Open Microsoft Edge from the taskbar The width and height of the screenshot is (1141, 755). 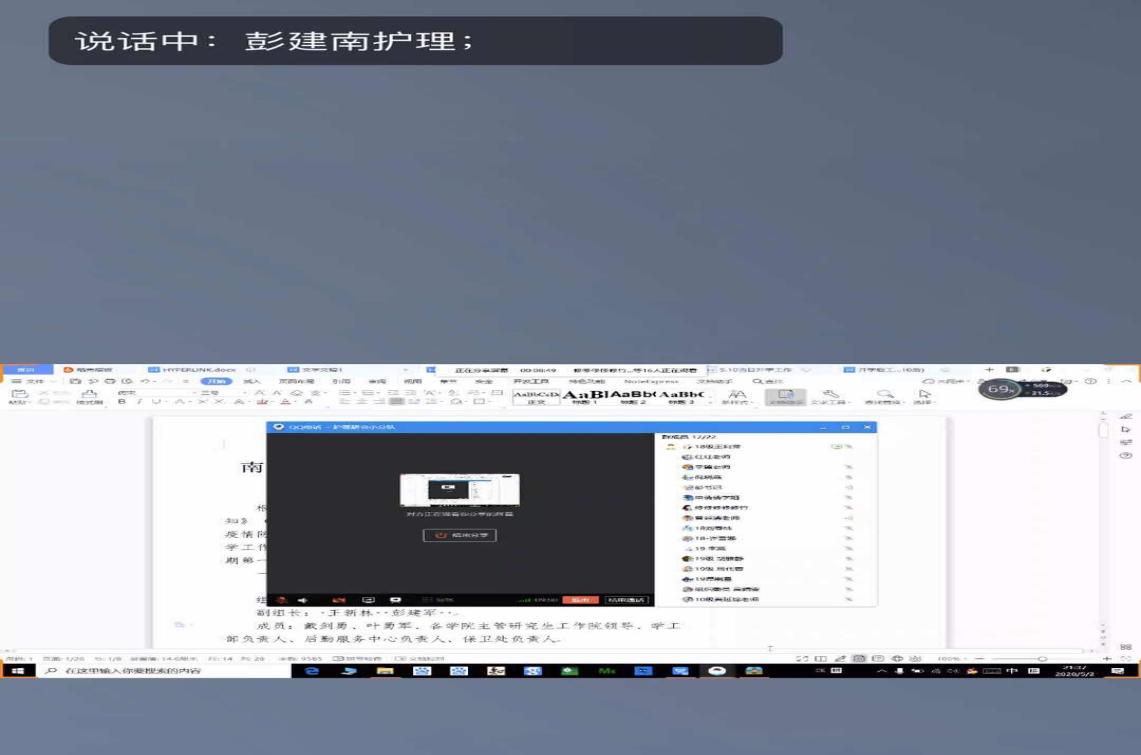tap(312, 671)
